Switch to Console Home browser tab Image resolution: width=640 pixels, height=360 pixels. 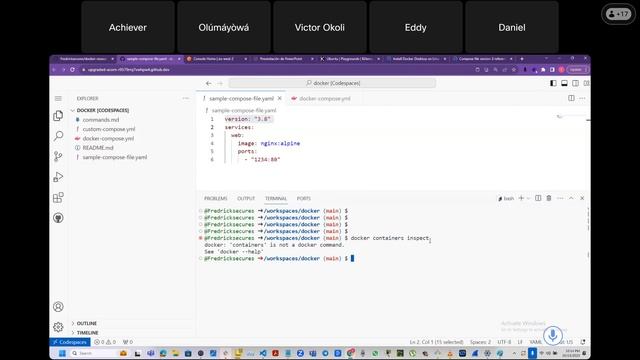pos(216,59)
